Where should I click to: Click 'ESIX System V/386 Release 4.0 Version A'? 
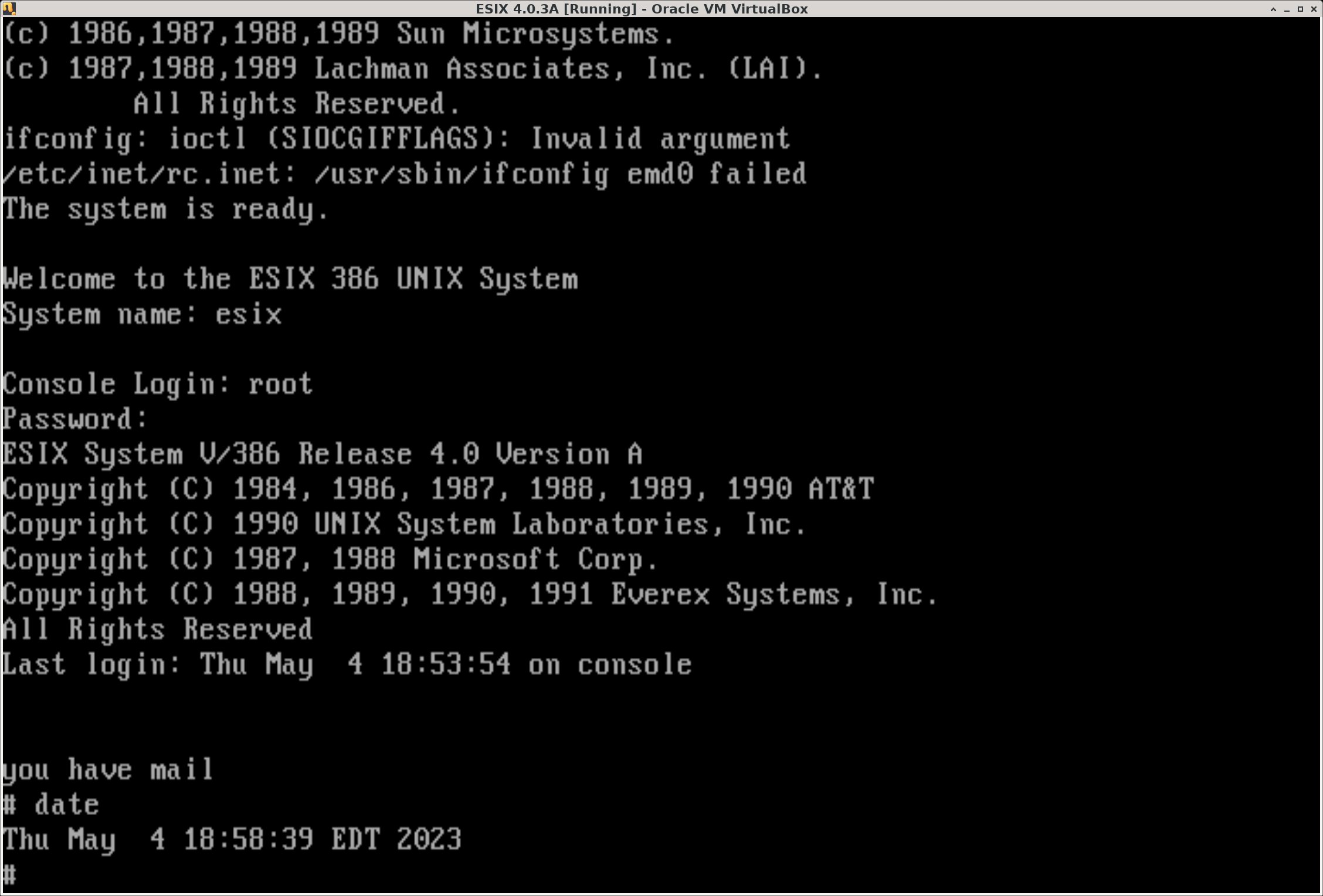(323, 454)
